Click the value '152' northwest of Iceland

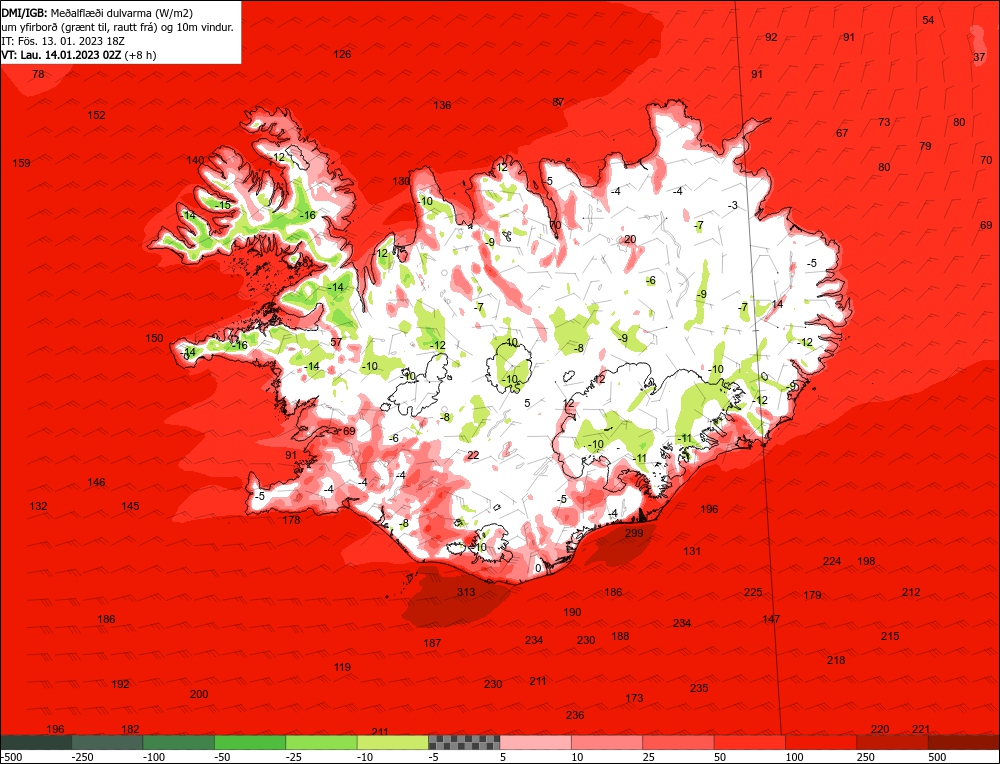tap(96, 115)
